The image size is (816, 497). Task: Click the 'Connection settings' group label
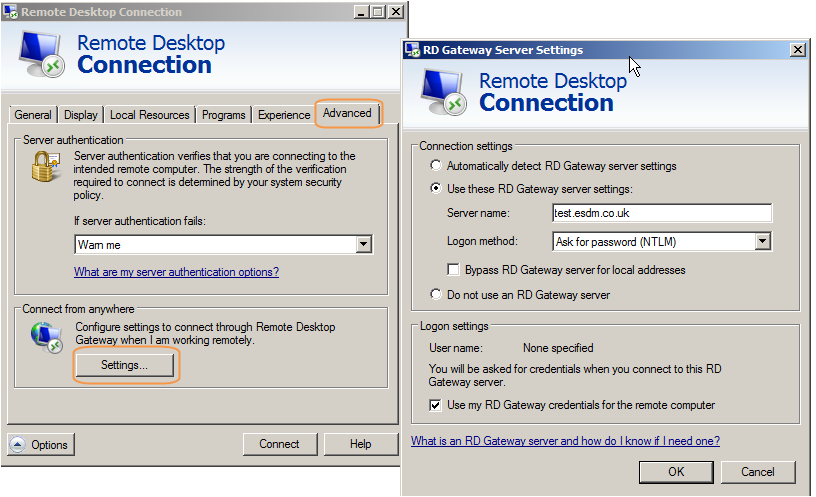(x=466, y=146)
